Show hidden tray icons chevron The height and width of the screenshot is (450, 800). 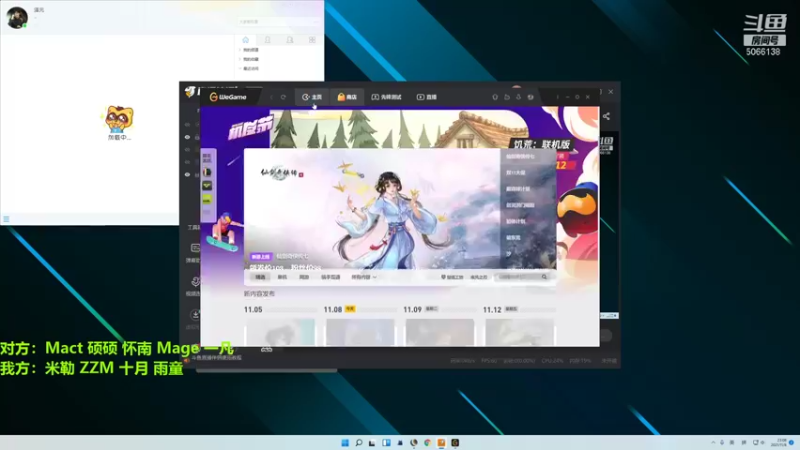(713, 442)
